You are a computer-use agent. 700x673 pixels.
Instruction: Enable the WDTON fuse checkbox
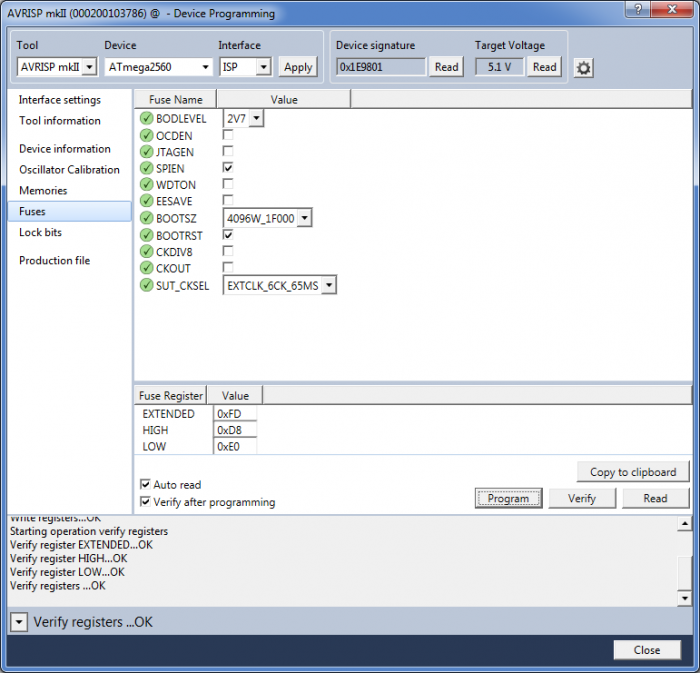click(x=228, y=183)
